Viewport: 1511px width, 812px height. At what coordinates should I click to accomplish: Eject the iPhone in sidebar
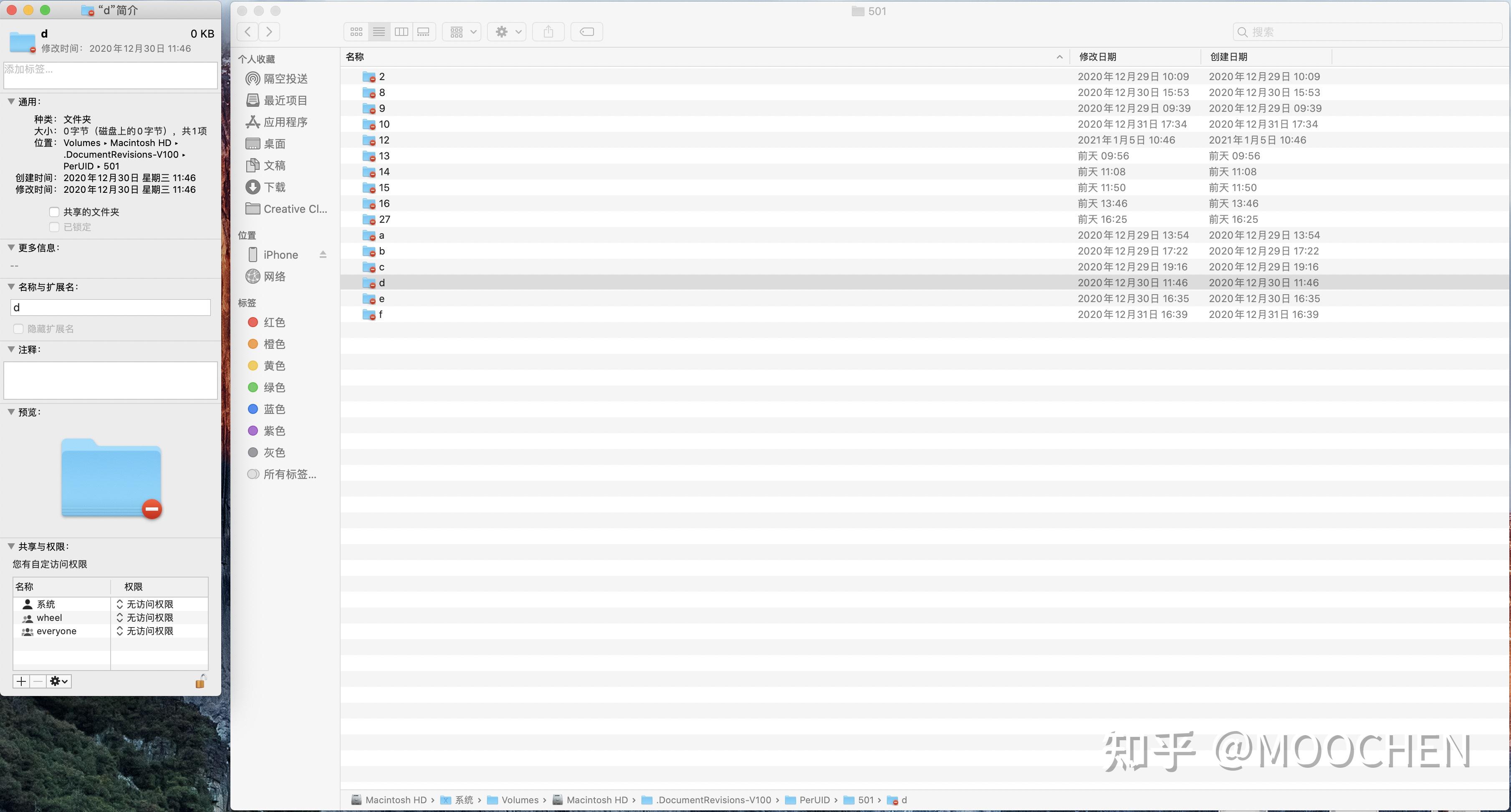(323, 255)
